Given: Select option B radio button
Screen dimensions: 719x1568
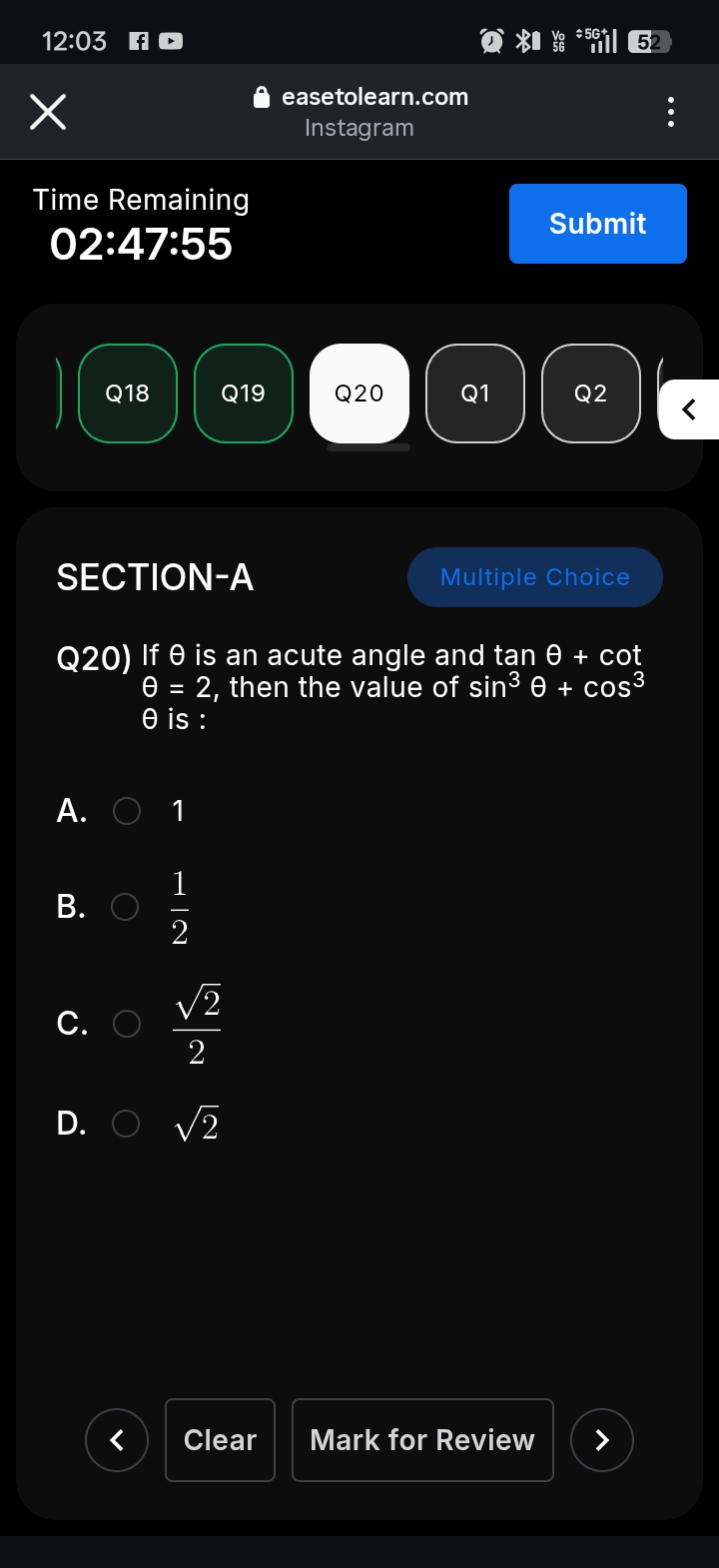Looking at the screenshot, I should click(125, 907).
